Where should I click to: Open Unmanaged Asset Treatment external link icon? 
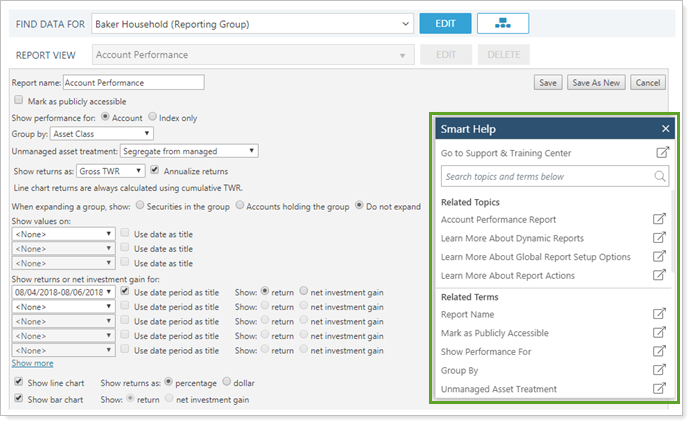(660, 388)
